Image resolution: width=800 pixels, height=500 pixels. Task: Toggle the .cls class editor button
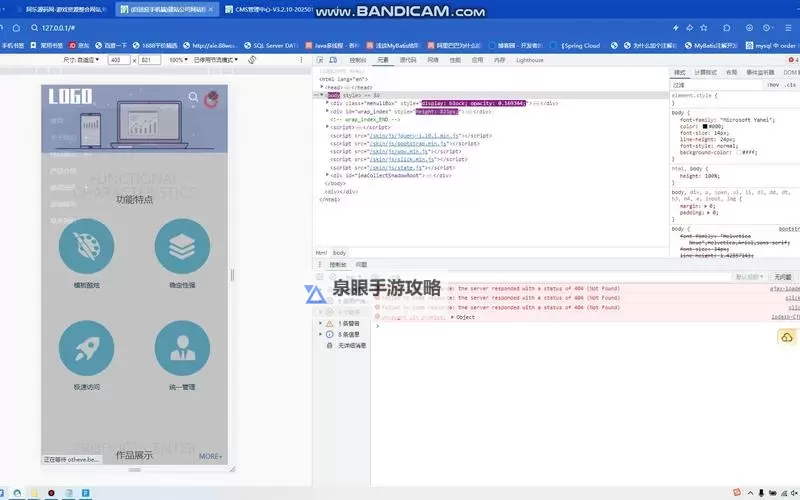(x=790, y=85)
